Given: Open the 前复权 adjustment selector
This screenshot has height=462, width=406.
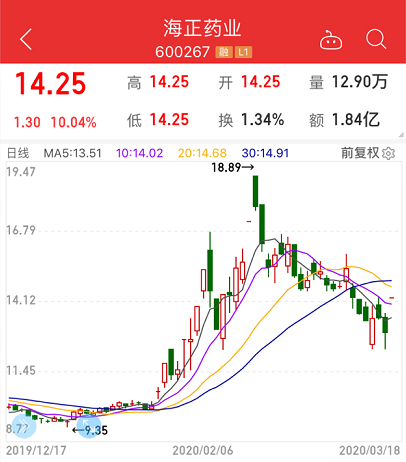Looking at the screenshot, I should [x=360, y=153].
